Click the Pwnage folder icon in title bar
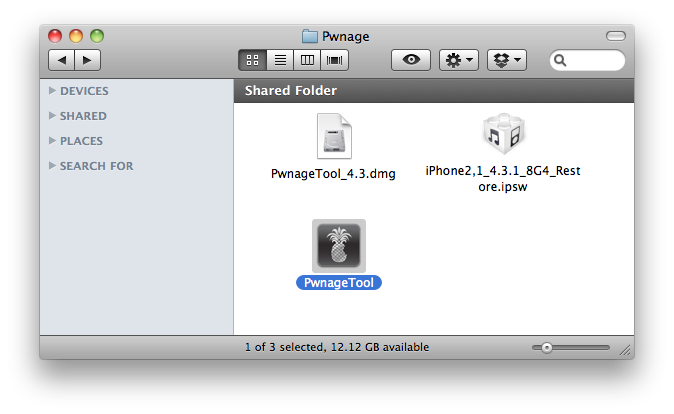This screenshot has width=674, height=414. 310,37
